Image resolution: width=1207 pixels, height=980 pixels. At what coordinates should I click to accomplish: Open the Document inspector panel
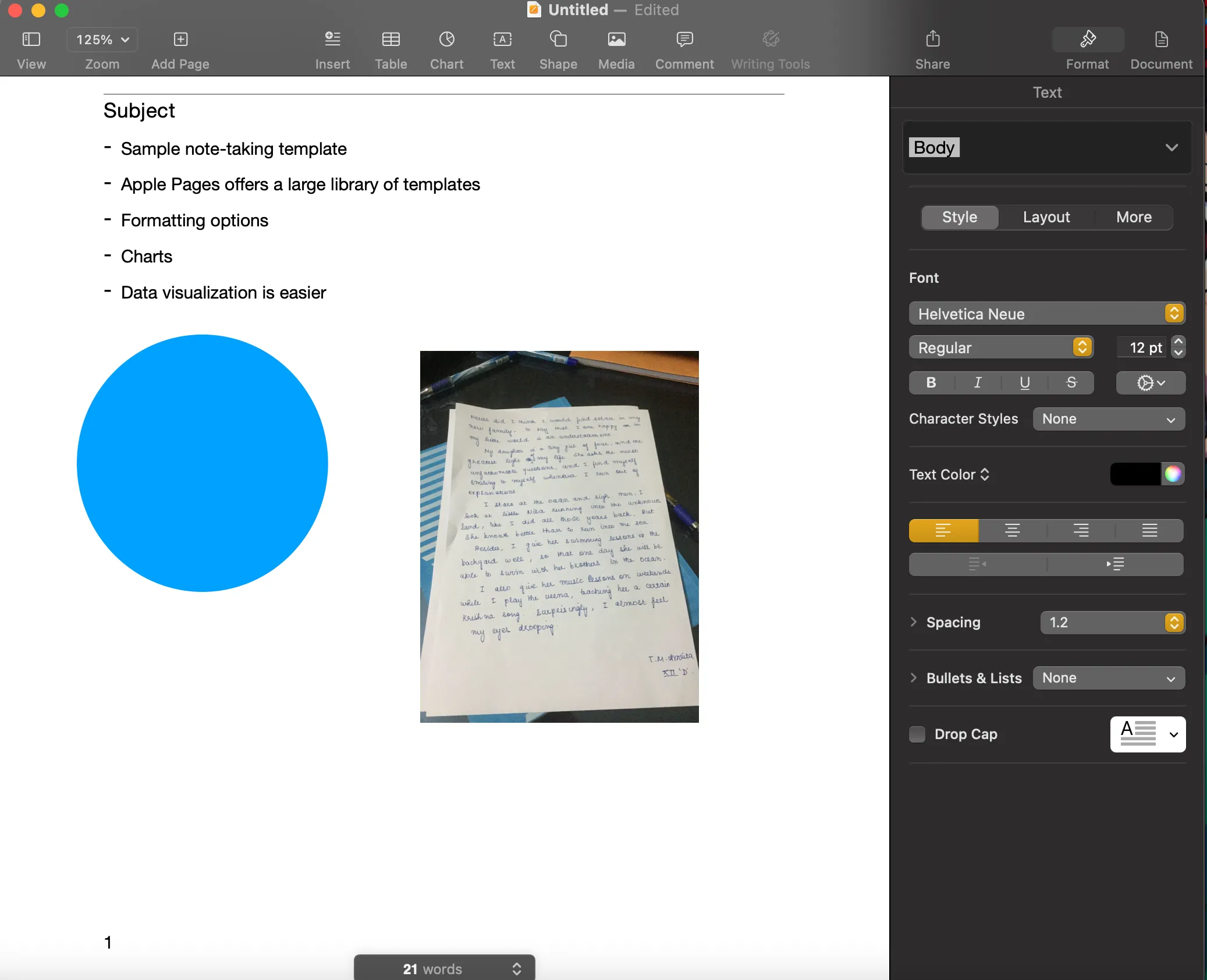[x=1160, y=40]
